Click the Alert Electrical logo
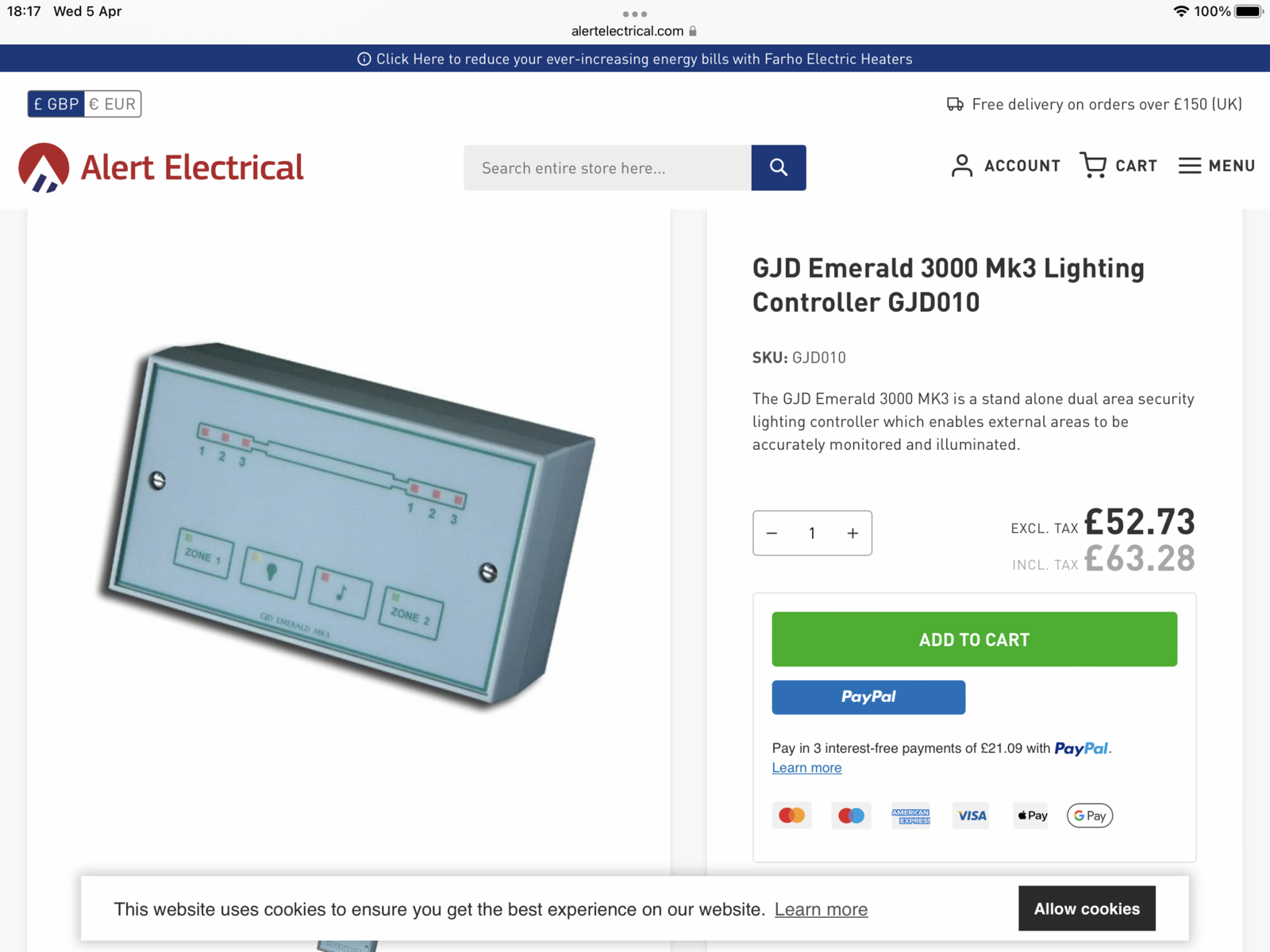 161,167
